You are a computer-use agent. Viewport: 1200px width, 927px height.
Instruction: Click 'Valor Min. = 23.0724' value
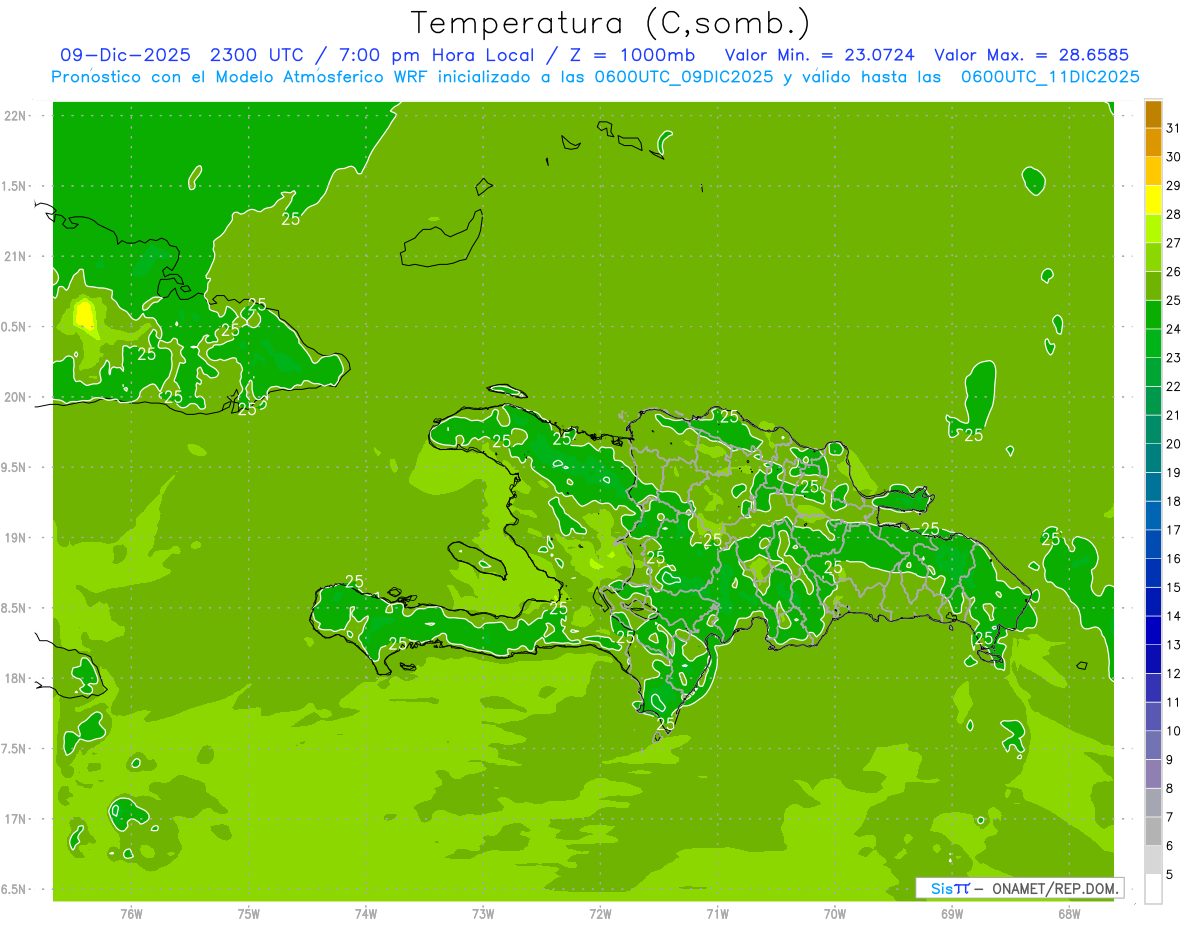820,55
